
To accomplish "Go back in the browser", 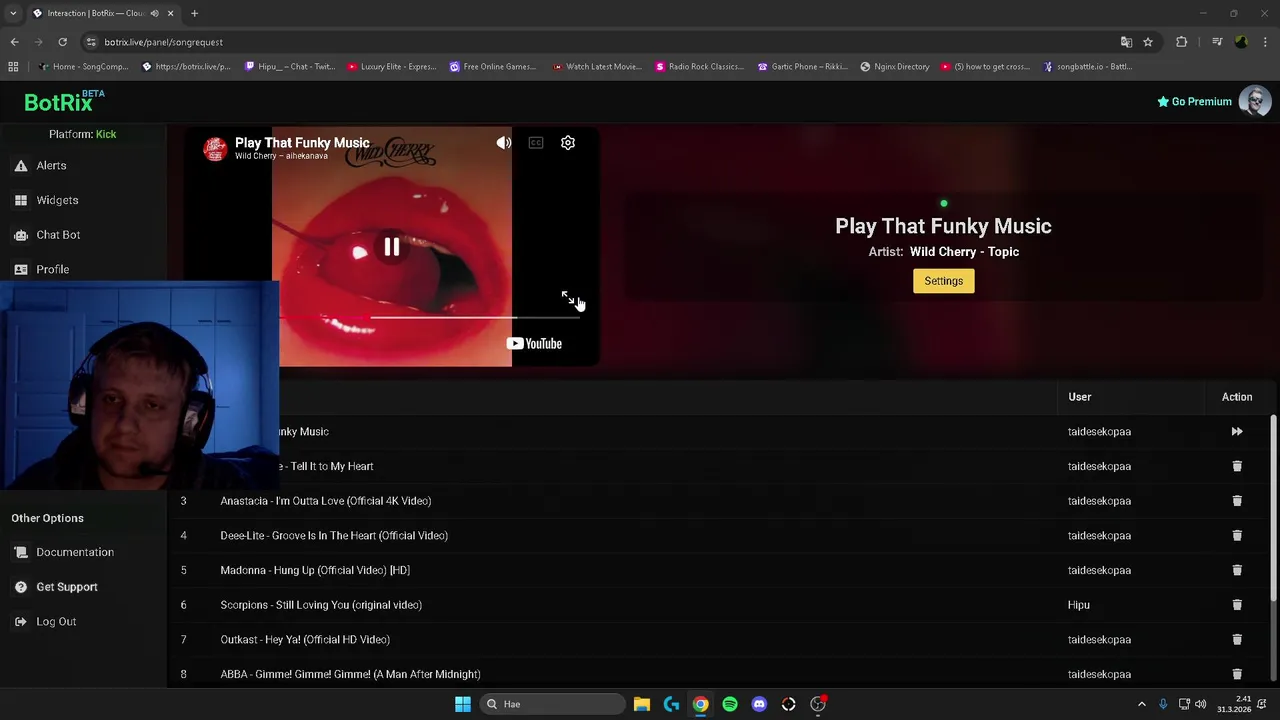I will [14, 42].
